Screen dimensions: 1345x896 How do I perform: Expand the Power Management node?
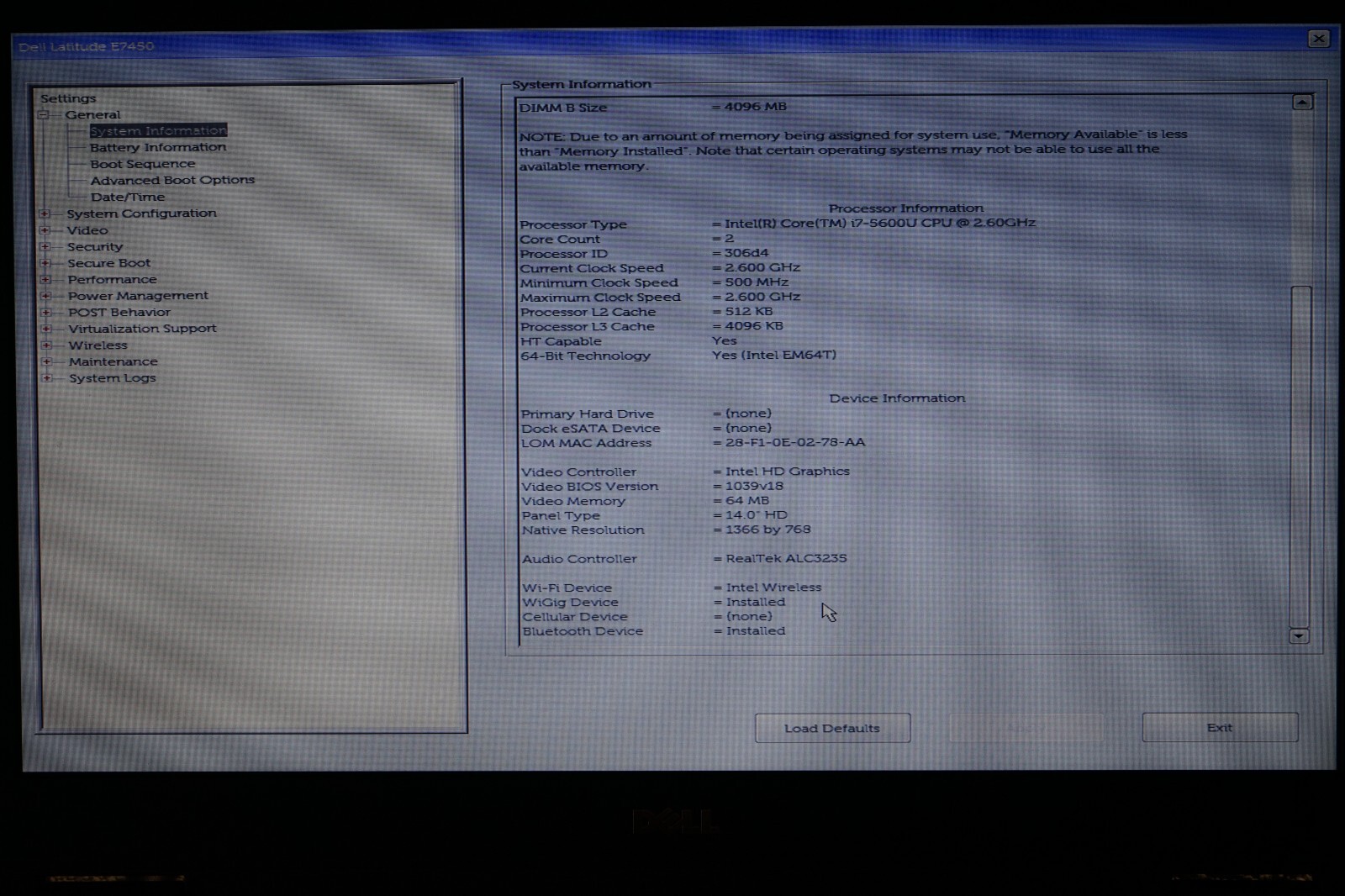point(46,296)
